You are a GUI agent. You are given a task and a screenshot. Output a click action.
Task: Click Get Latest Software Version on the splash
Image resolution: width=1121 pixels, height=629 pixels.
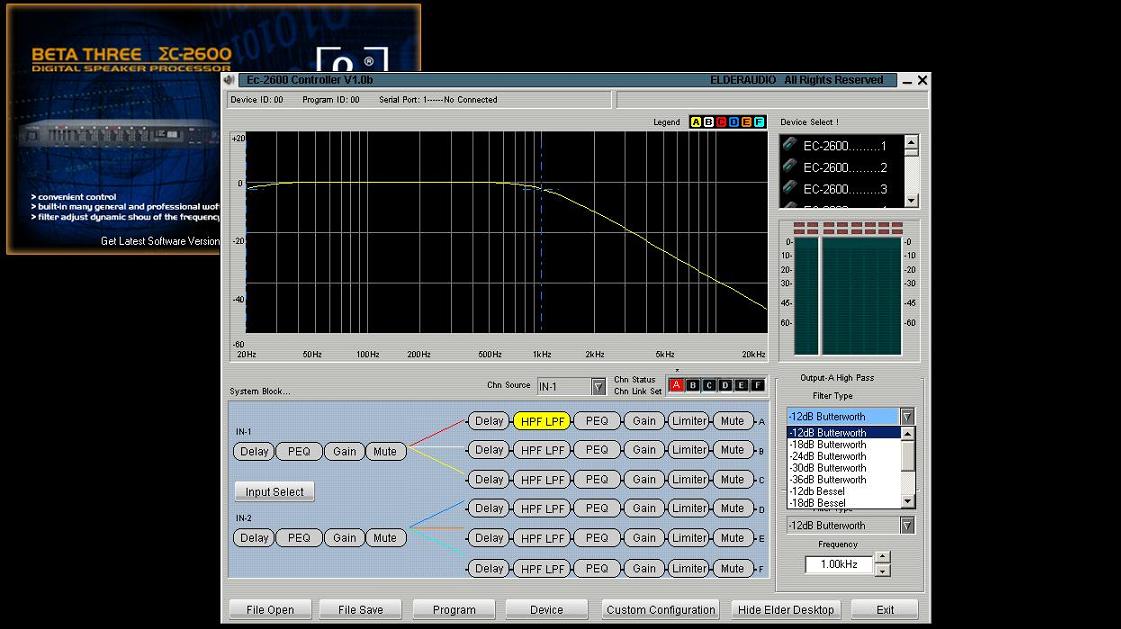tap(160, 242)
